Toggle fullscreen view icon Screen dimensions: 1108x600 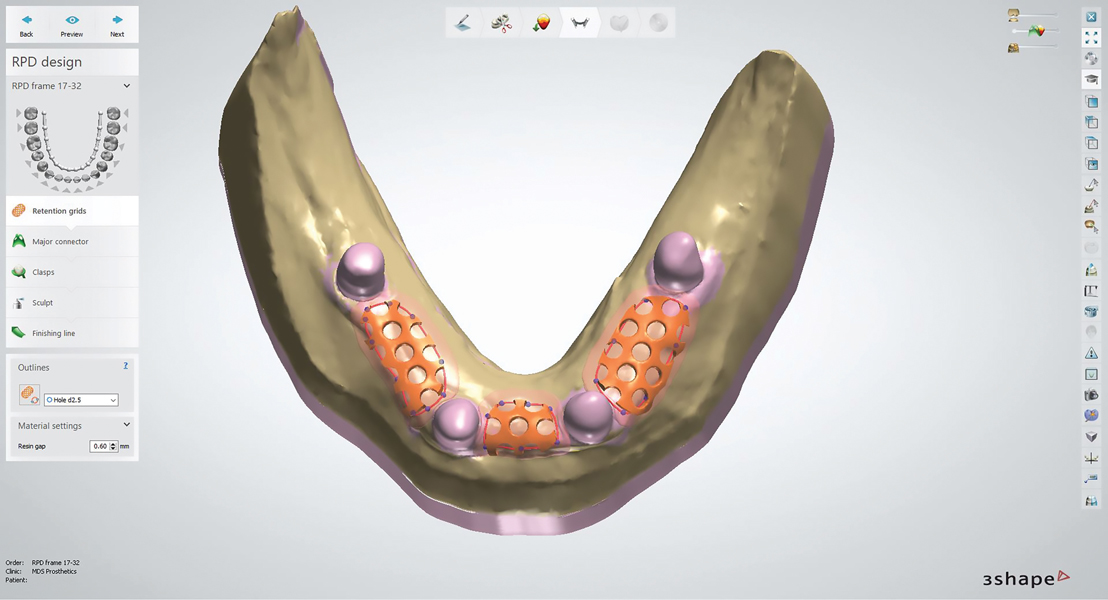click(x=1091, y=38)
